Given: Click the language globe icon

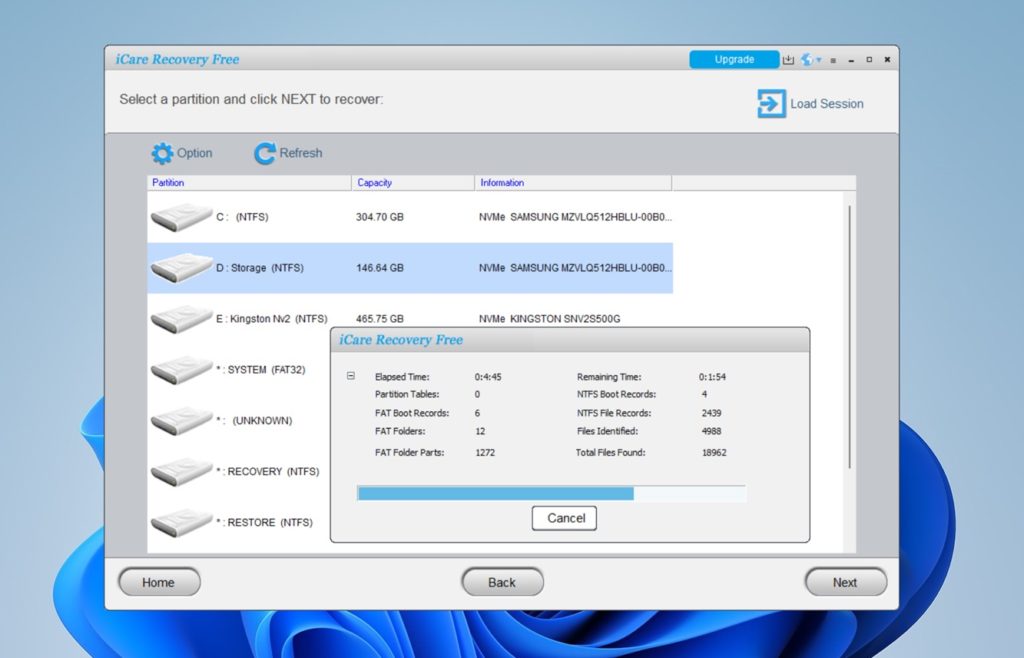Looking at the screenshot, I should point(807,60).
